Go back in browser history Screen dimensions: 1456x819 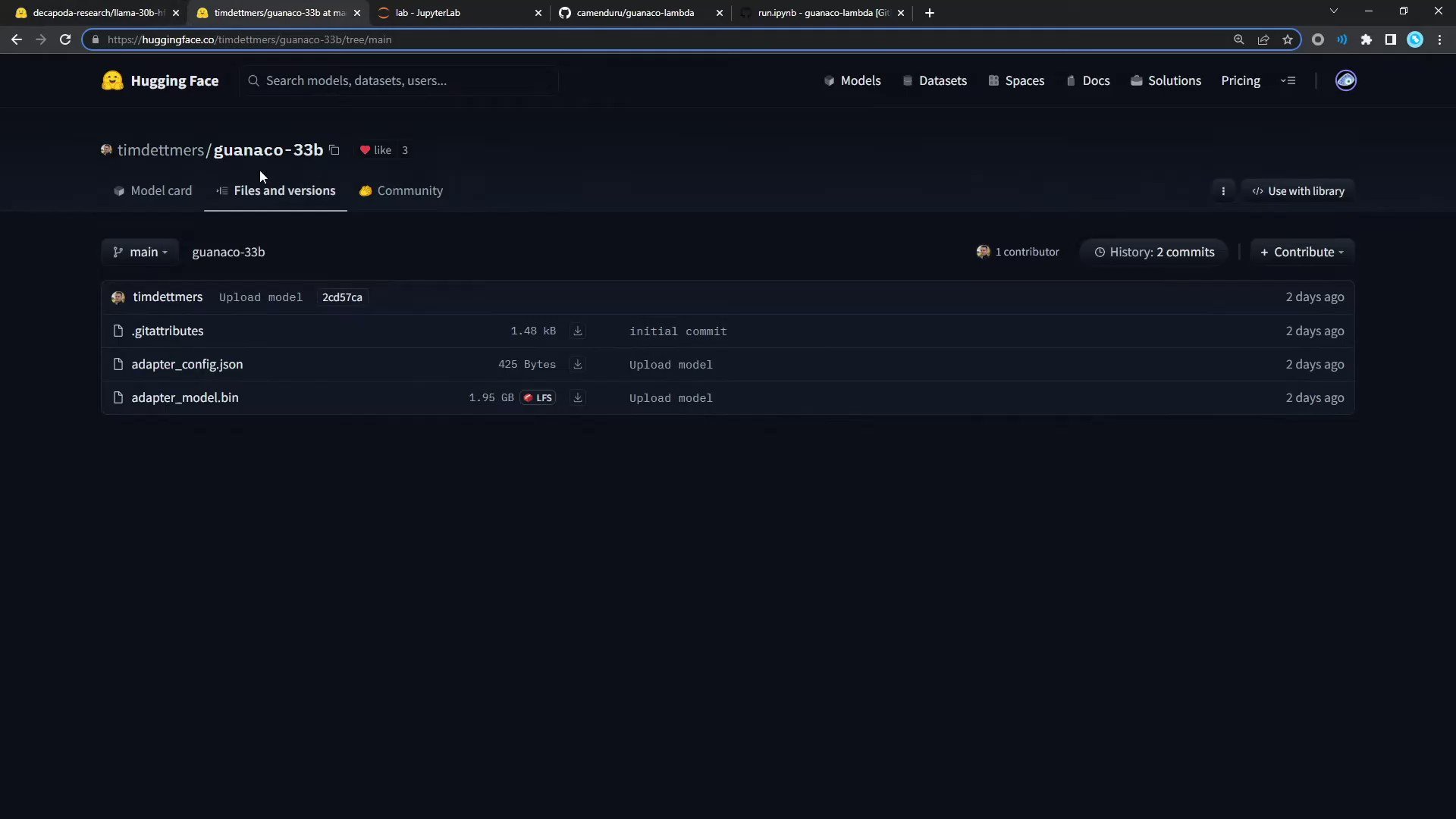coord(17,39)
